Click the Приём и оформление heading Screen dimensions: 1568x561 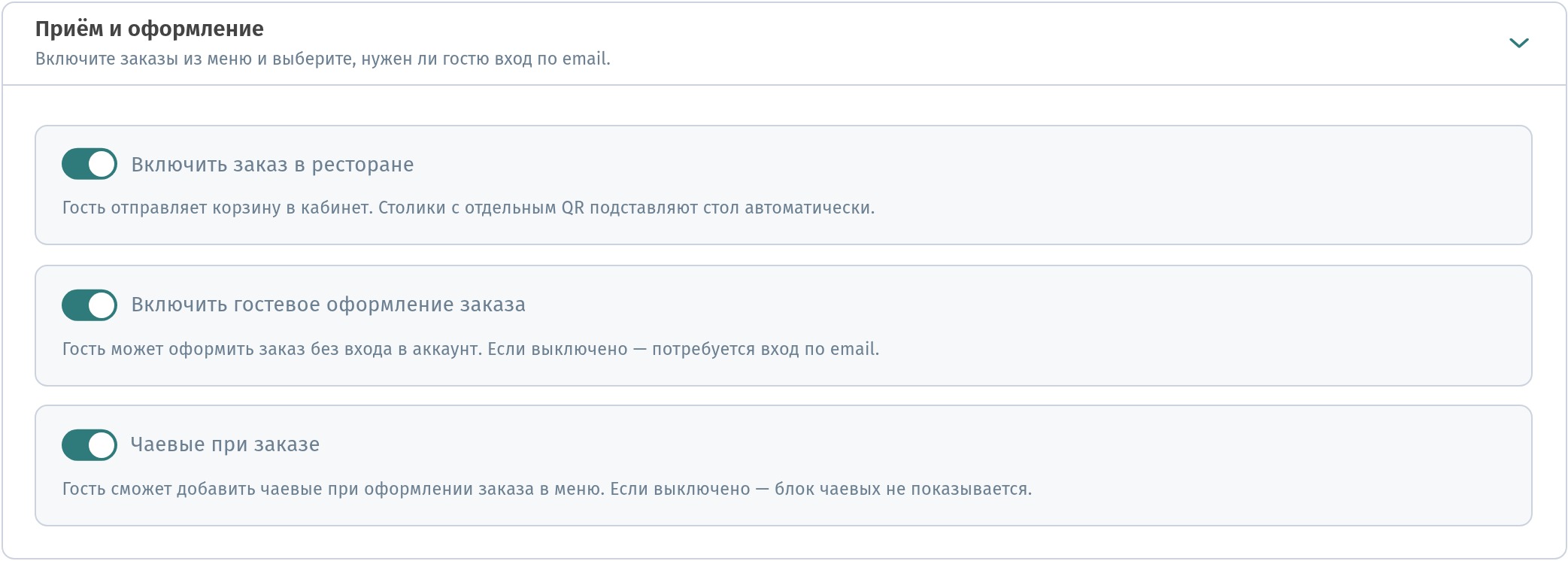(x=150, y=29)
